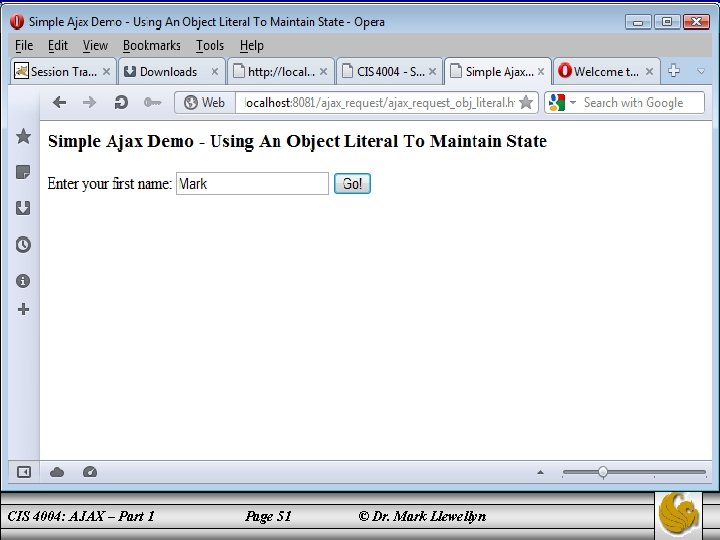Click the page heading text
Viewport: 720px width, 540px height.
click(297, 141)
